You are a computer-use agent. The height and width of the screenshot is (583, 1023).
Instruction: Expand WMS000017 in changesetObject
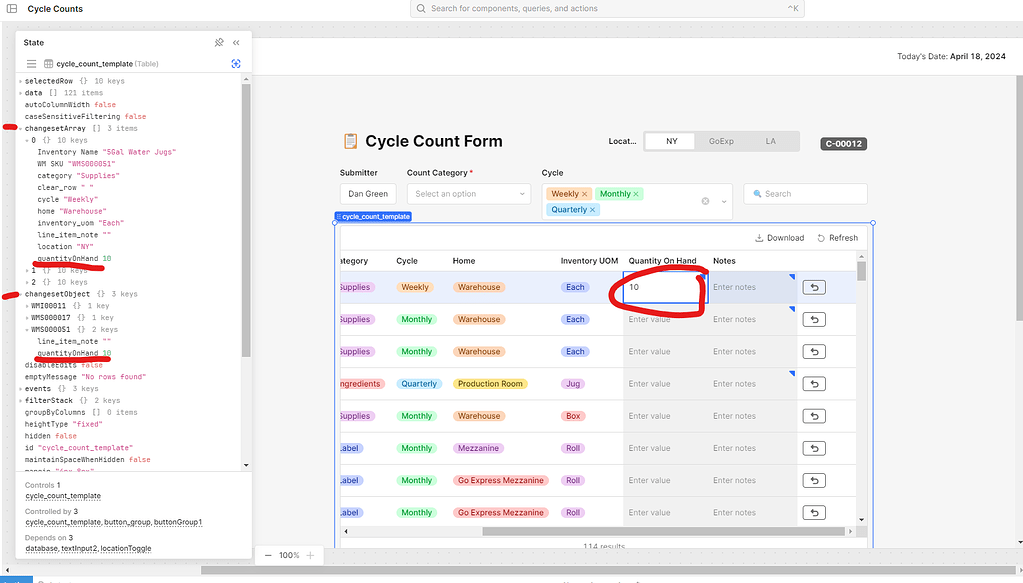coord(27,318)
